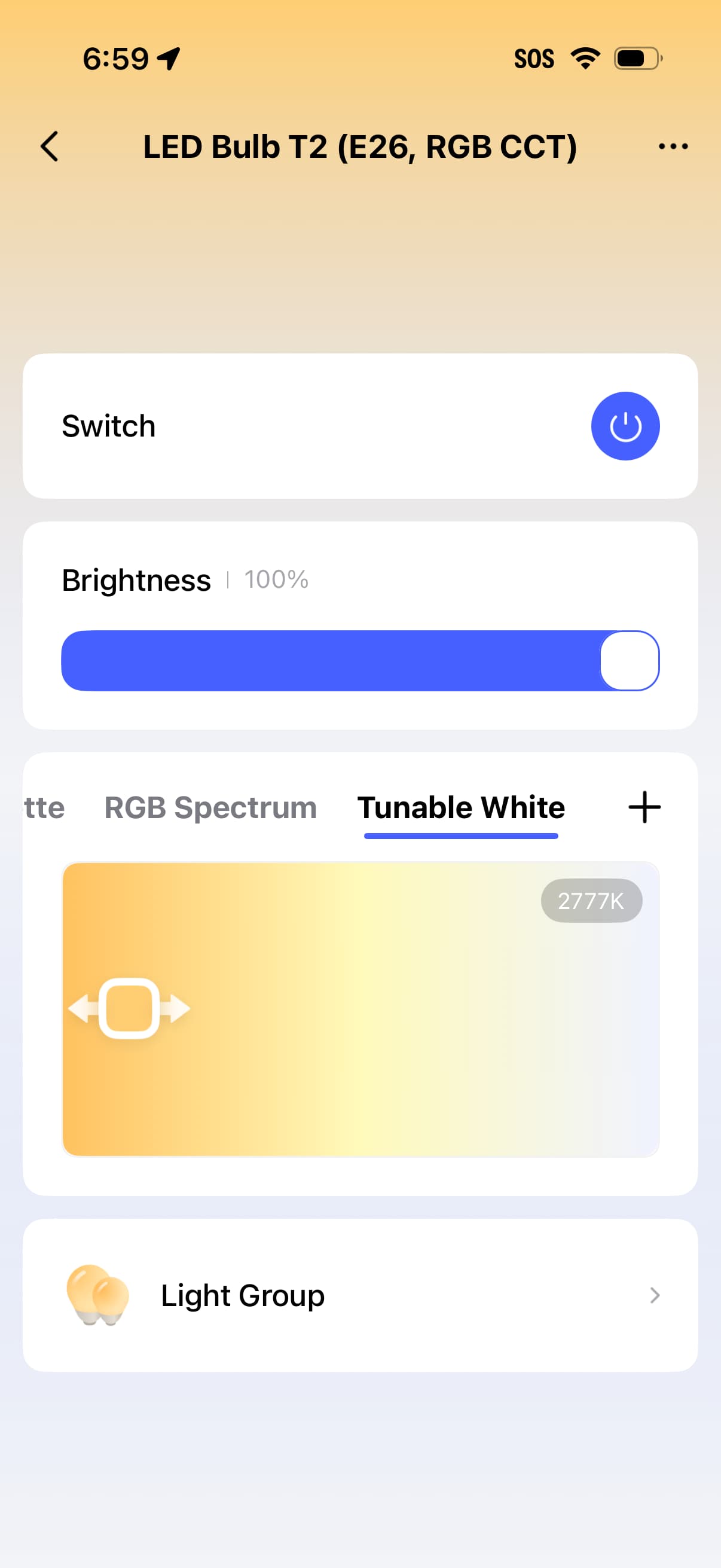Switch to the RGB Spectrum tab
This screenshot has height=1568, width=721.
pyautogui.click(x=210, y=808)
